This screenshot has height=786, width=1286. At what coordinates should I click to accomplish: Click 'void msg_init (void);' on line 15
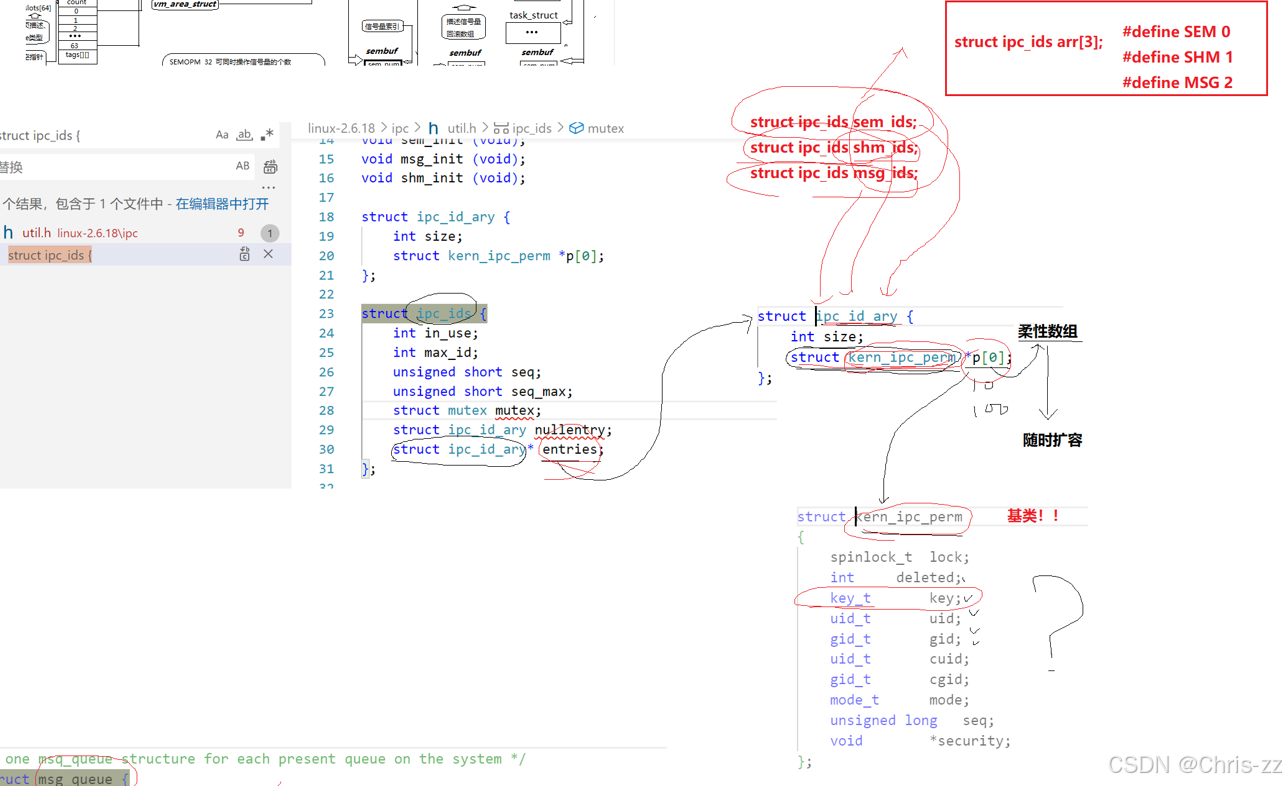(x=443, y=159)
